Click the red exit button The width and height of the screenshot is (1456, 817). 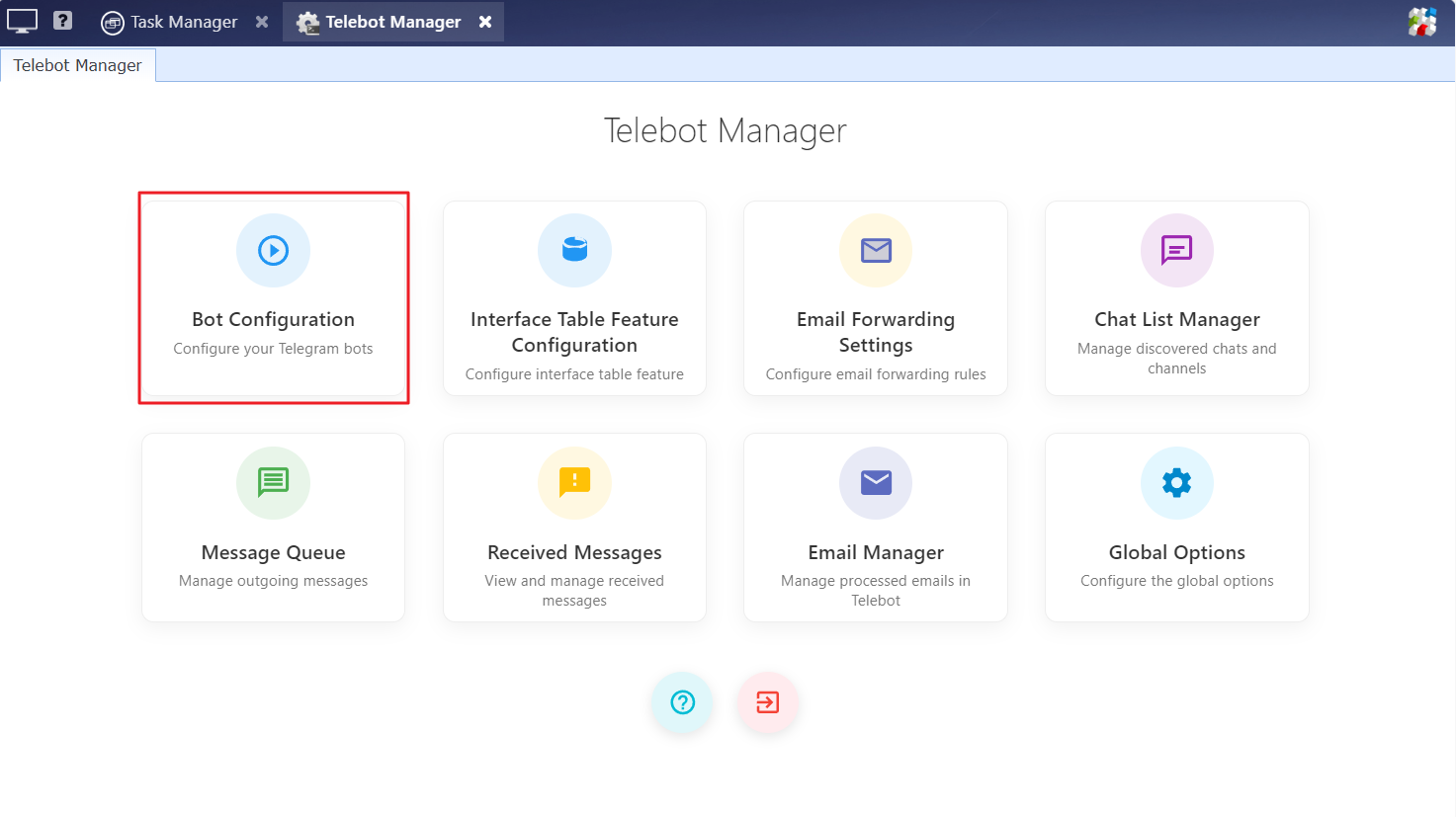767,702
